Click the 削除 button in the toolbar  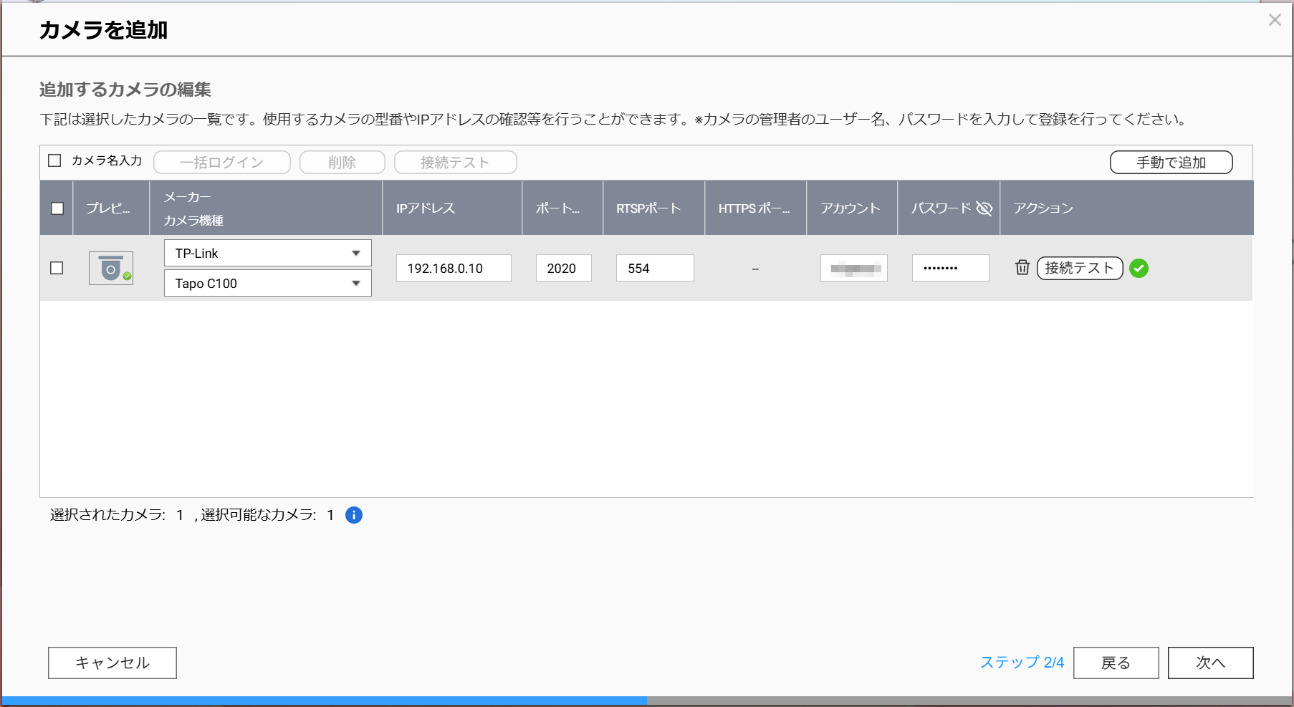342,162
